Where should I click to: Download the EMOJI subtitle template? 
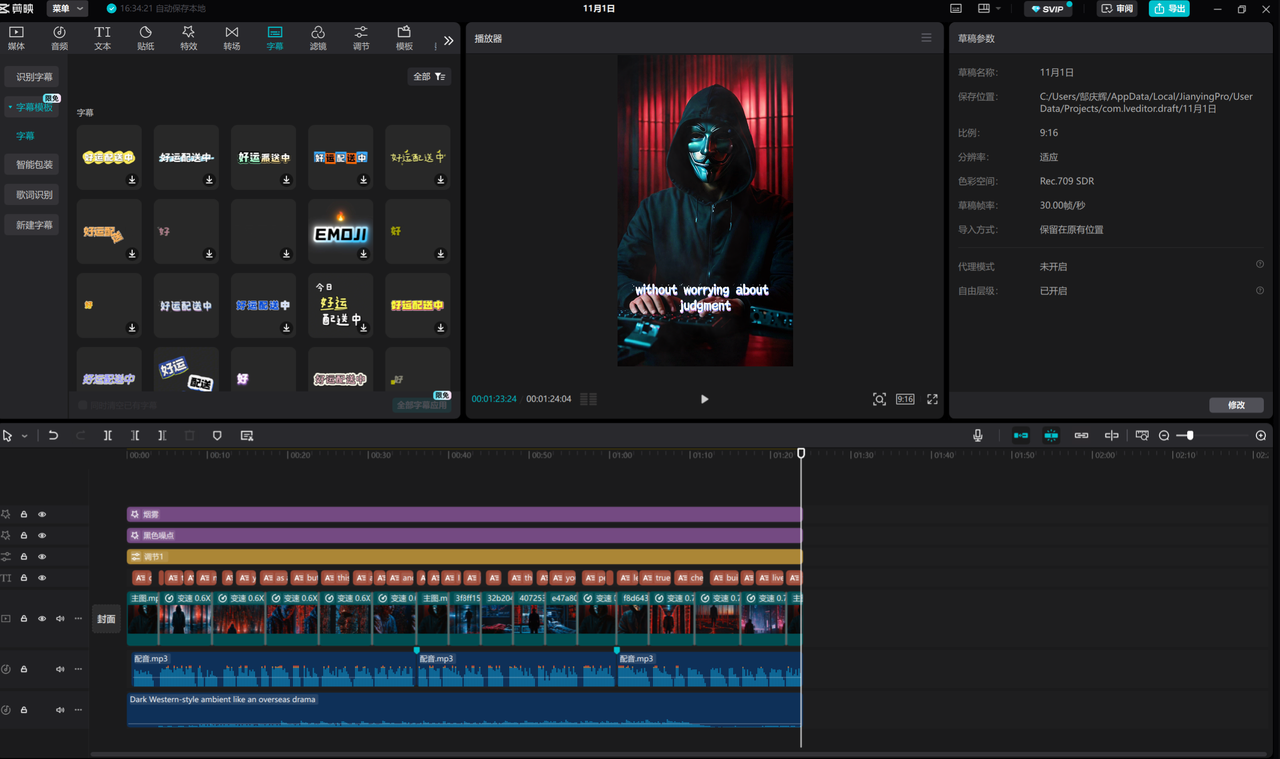click(x=364, y=254)
